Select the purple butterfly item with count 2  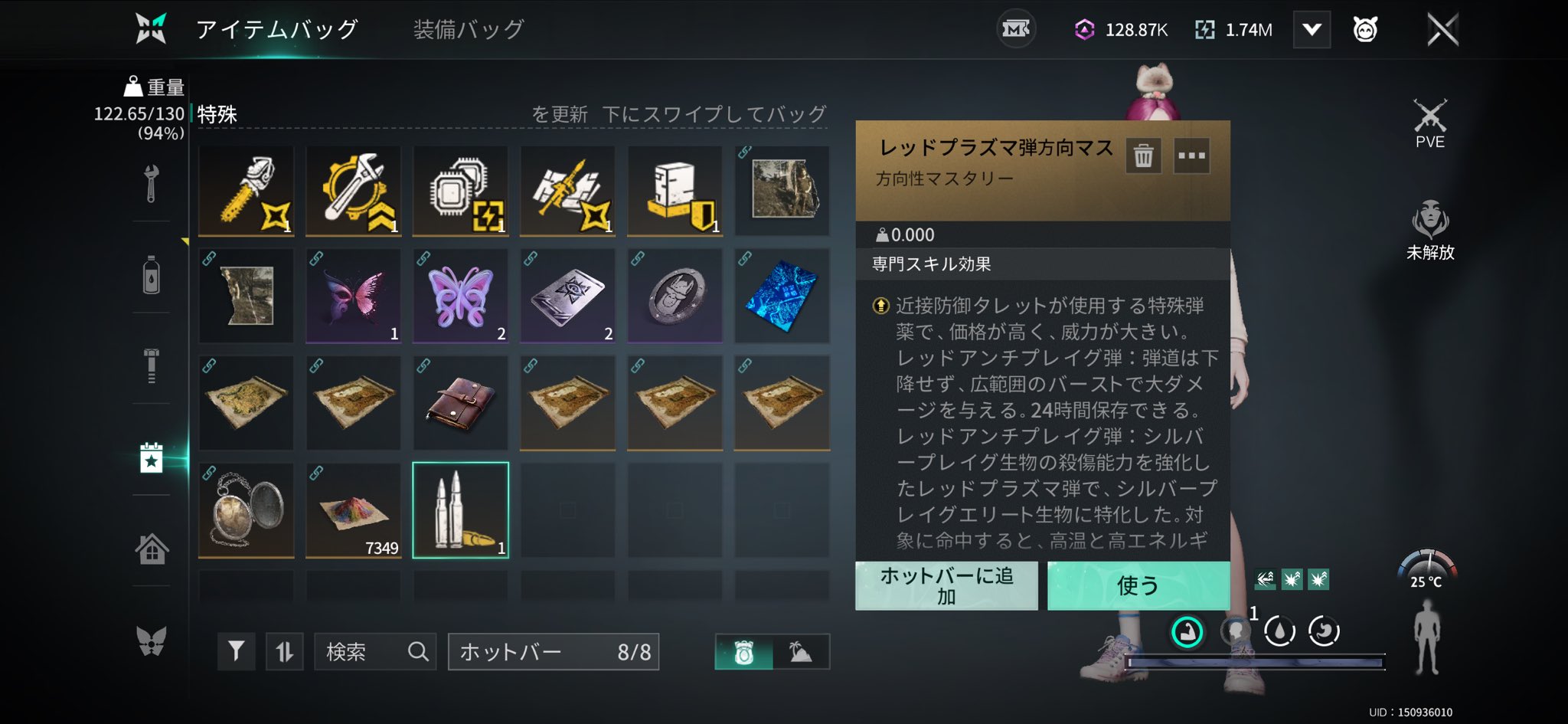pos(460,296)
